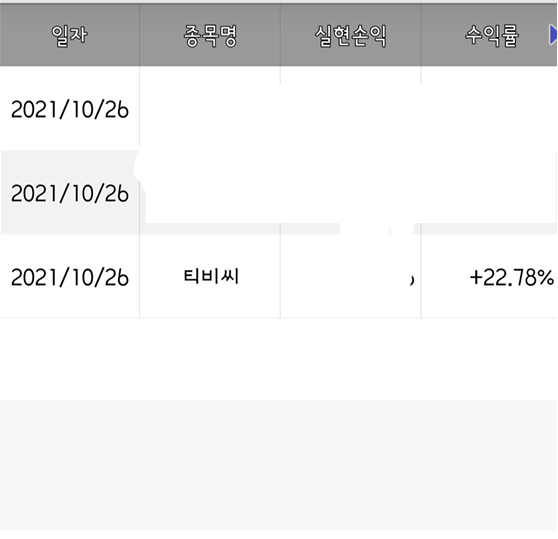This screenshot has height=539, width=558.
Task: Click the second row's hidden 실현손익 cell
Action: (351, 192)
